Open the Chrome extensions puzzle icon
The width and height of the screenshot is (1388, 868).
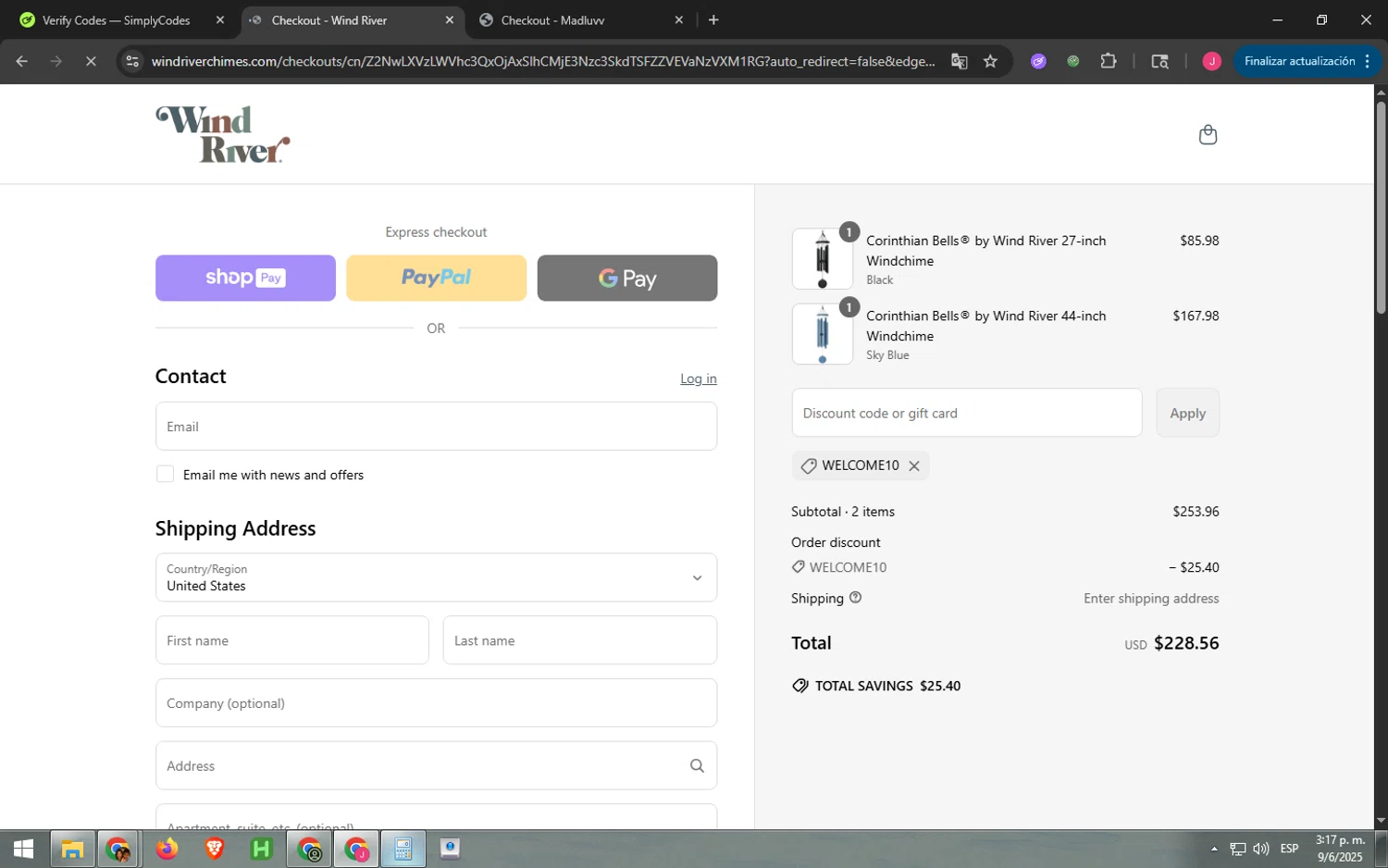pos(1109,61)
